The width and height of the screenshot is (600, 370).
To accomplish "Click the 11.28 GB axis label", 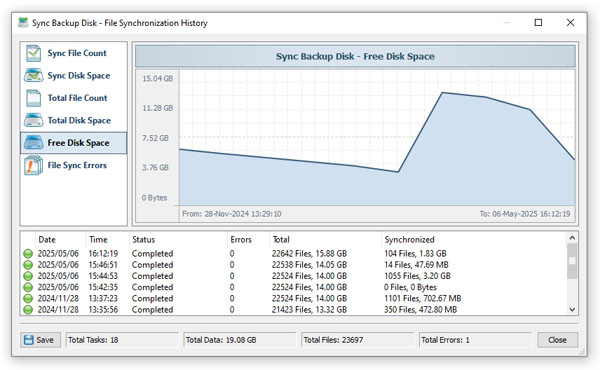I will point(158,108).
